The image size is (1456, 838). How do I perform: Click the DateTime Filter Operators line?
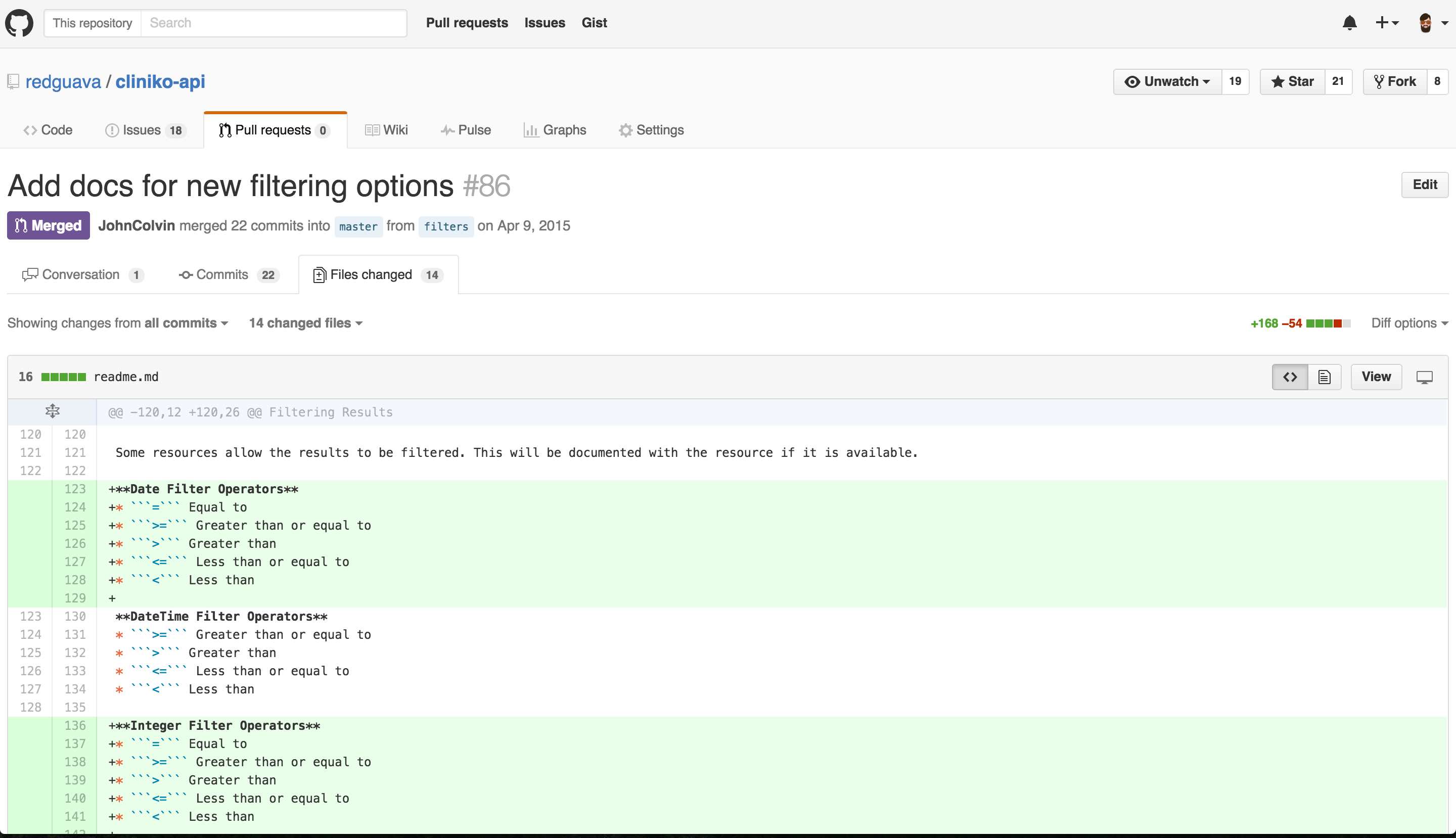(772, 617)
